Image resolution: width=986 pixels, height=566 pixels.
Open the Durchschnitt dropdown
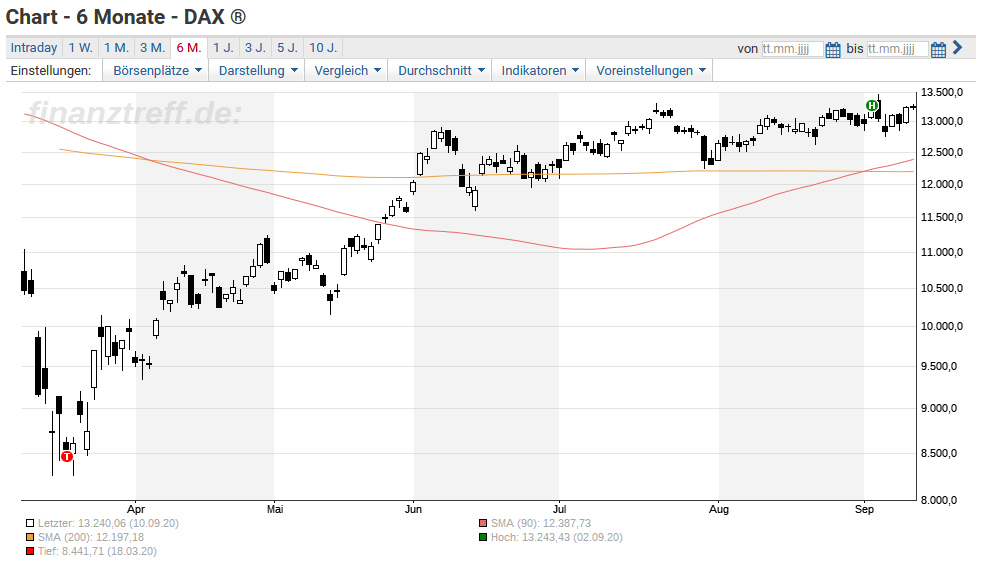tap(441, 70)
